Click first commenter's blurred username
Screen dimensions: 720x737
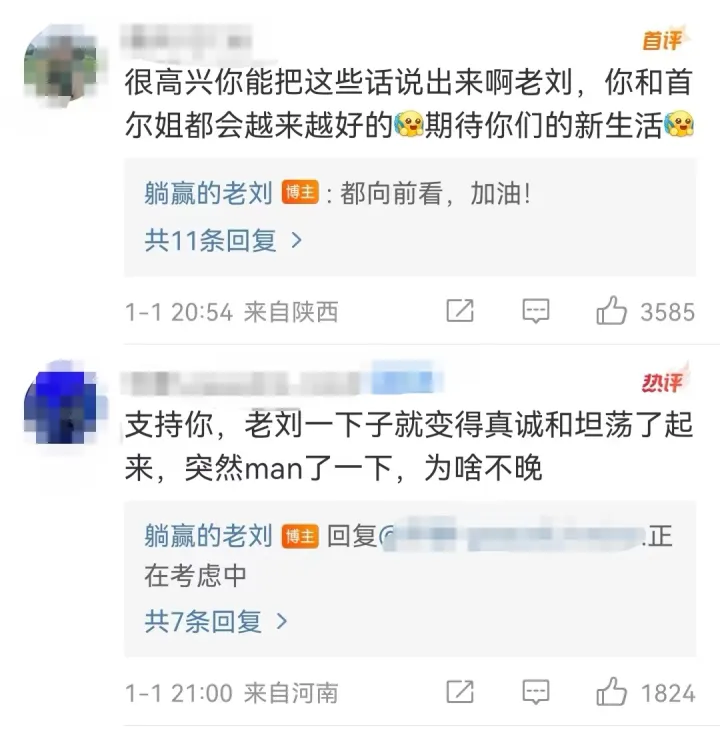(187, 41)
